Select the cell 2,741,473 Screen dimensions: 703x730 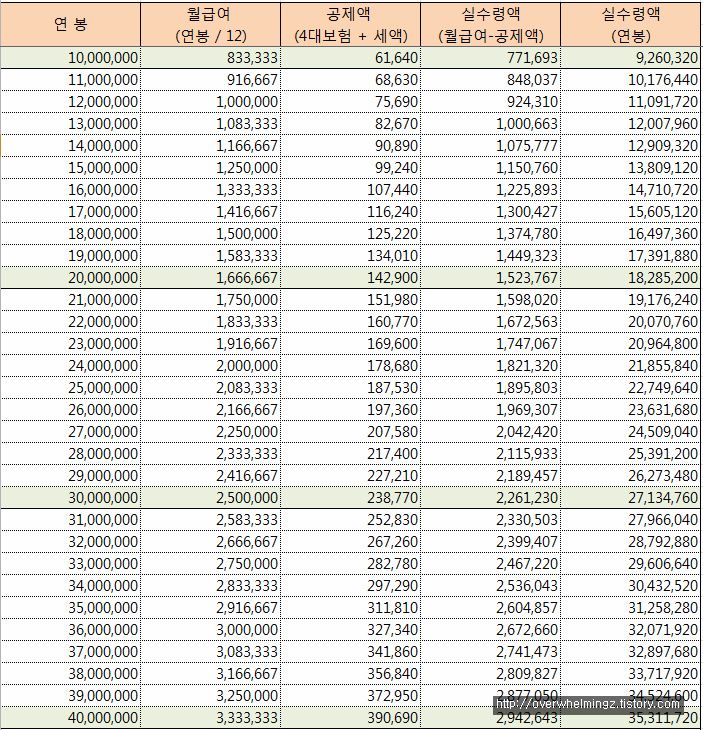coord(491,651)
